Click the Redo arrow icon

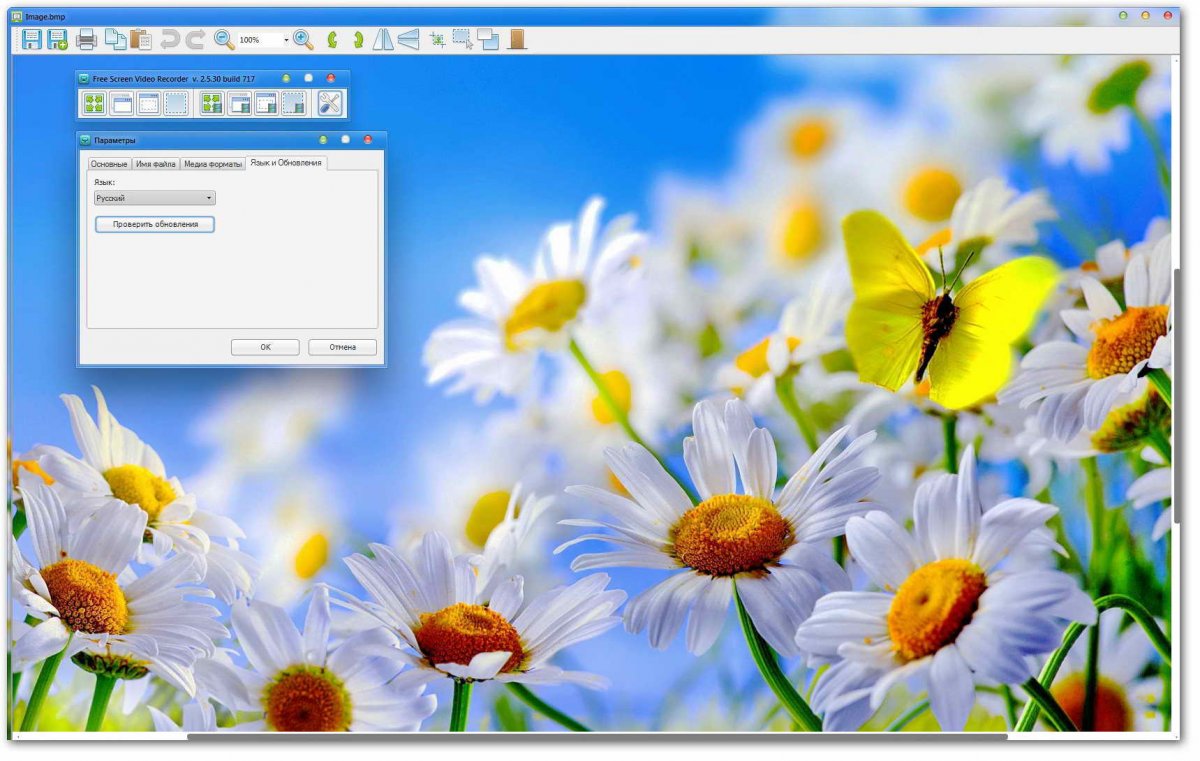click(x=195, y=40)
